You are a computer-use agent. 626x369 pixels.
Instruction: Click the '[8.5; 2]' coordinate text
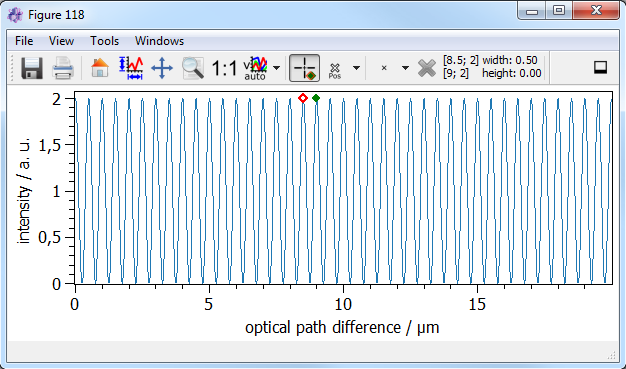461,60
